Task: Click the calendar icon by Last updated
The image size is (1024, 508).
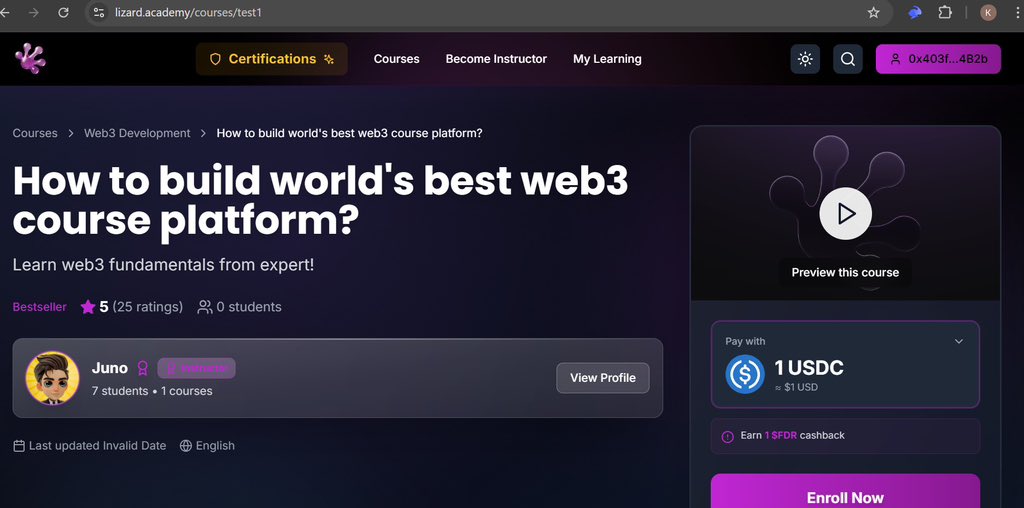Action: [19, 446]
